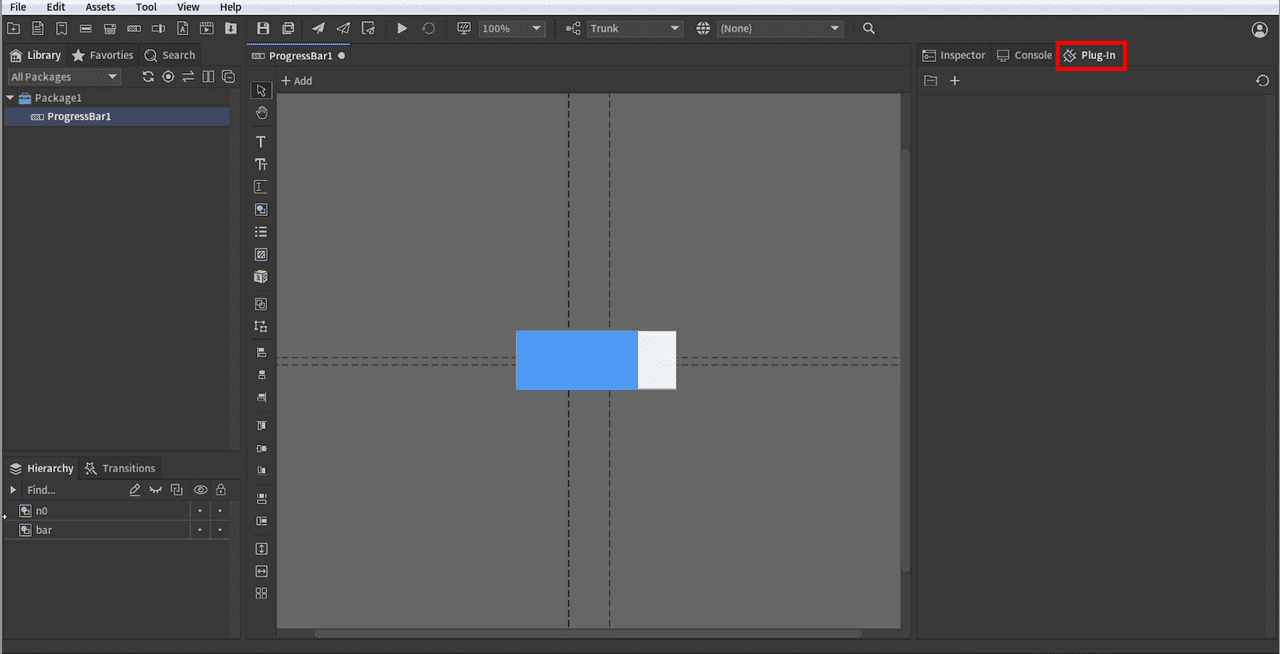This screenshot has height=654, width=1280.
Task: Pick the Text tool in the side toolbar
Action: coord(261,142)
